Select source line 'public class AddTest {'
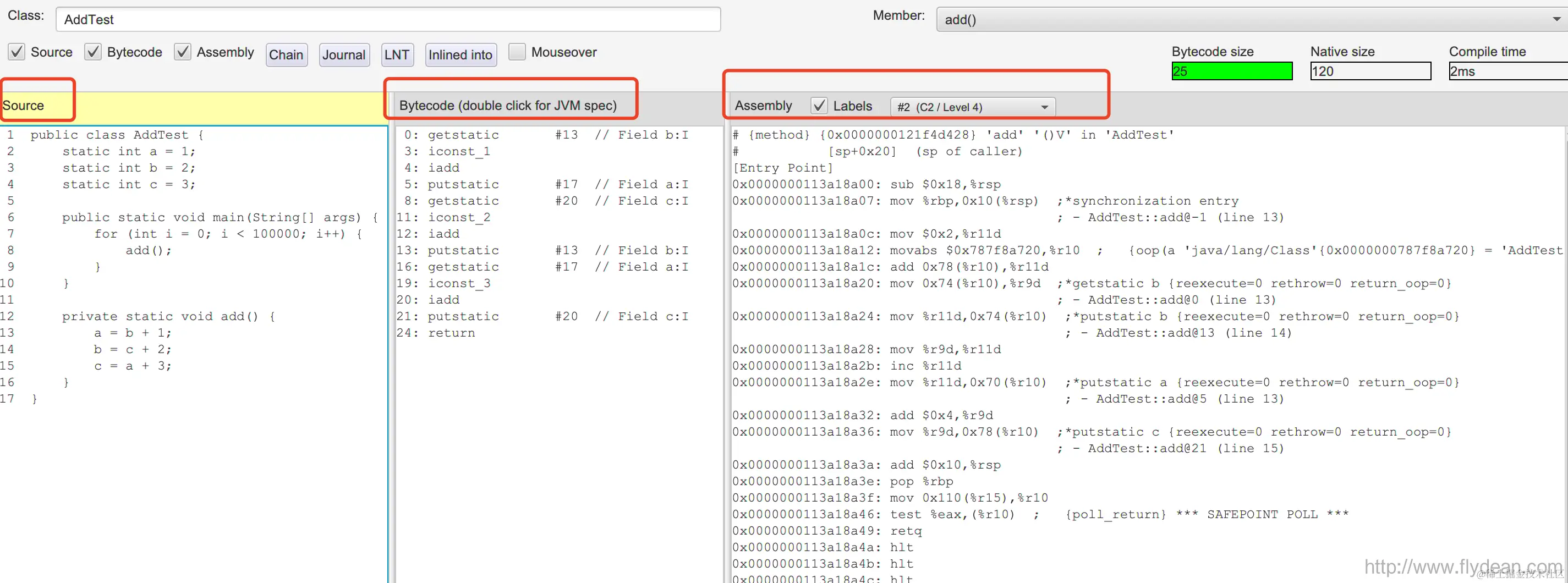This screenshot has height=583, width=1568. point(117,135)
